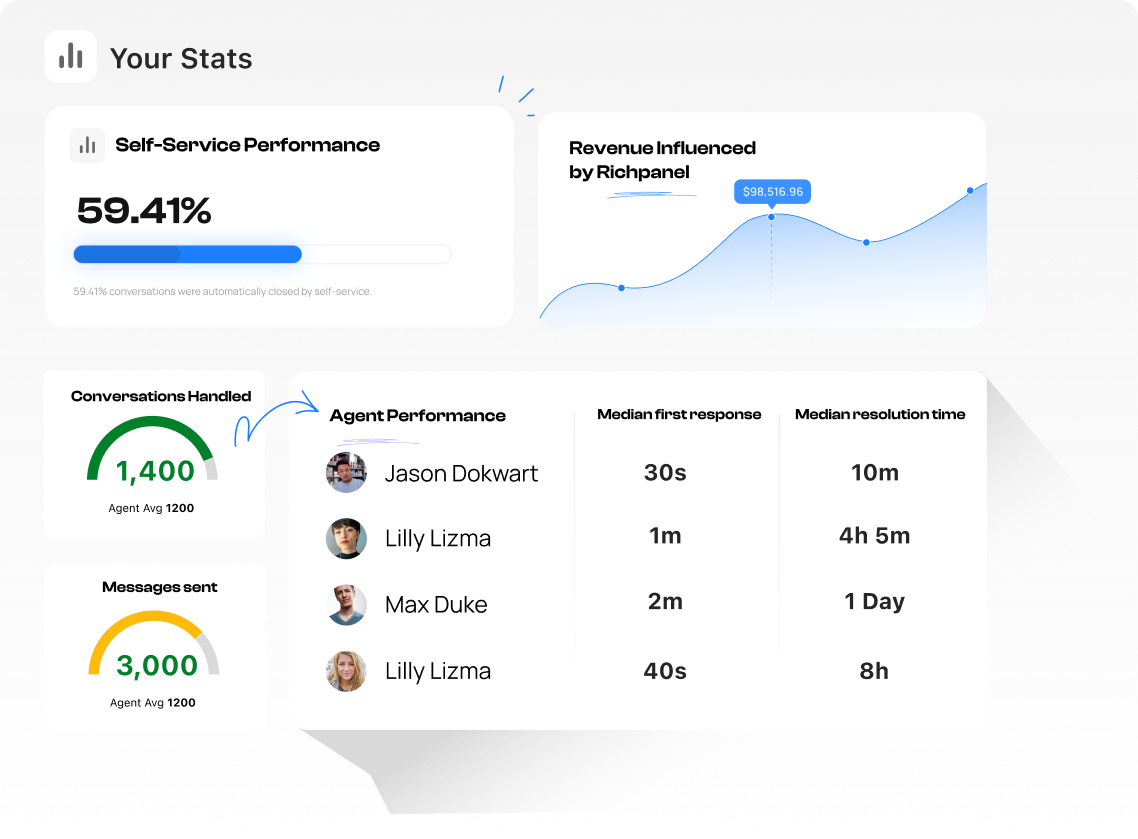The image size is (1138, 839).
Task: Click the 4h 5m resolution time value
Action: click(875, 536)
